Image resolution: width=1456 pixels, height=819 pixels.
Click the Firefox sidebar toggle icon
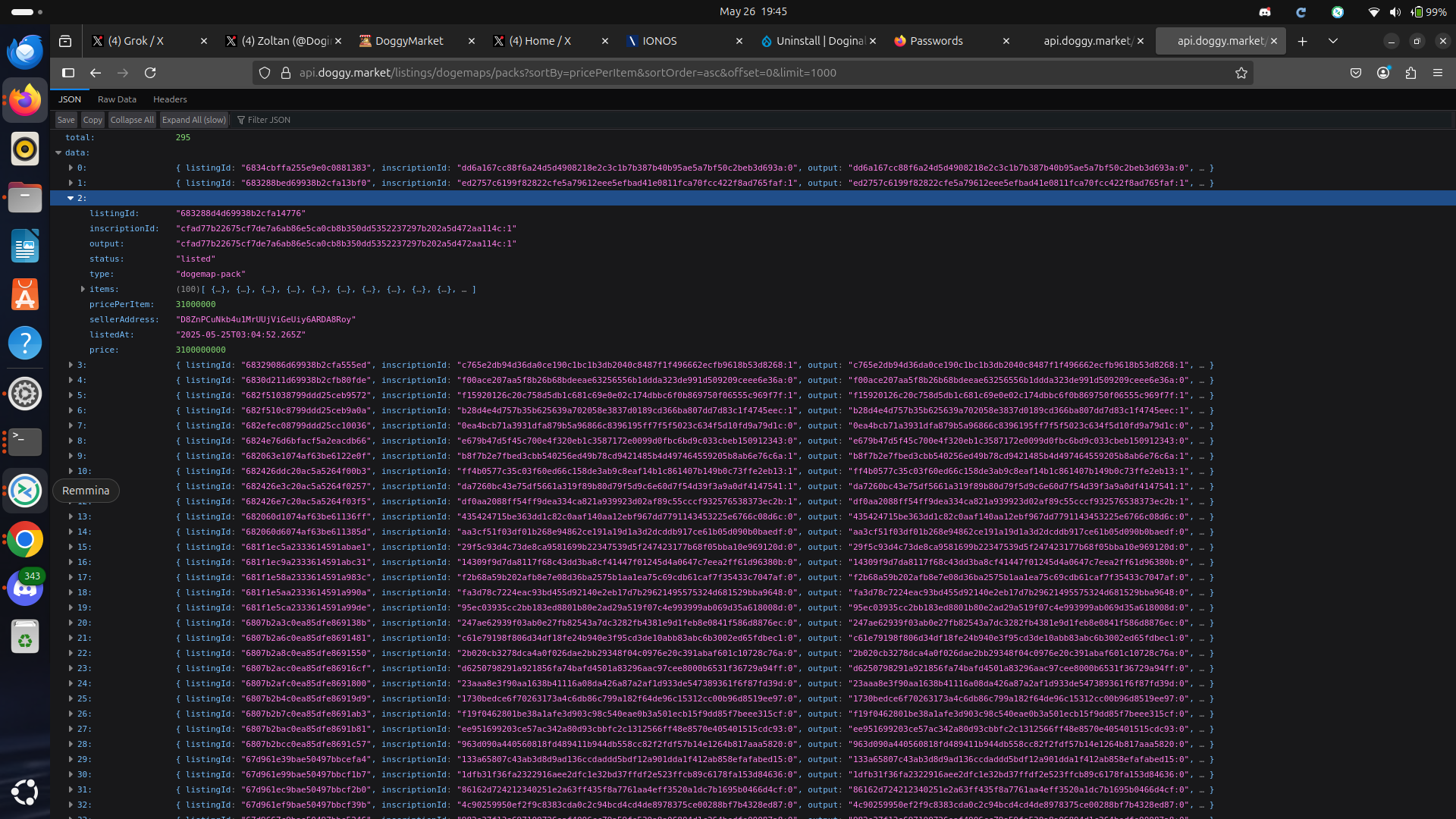tap(68, 73)
